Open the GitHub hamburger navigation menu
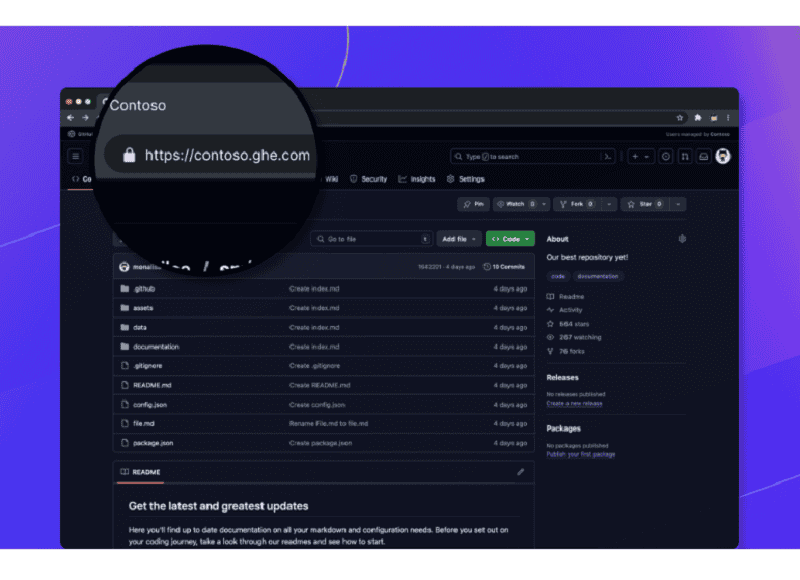 click(76, 156)
